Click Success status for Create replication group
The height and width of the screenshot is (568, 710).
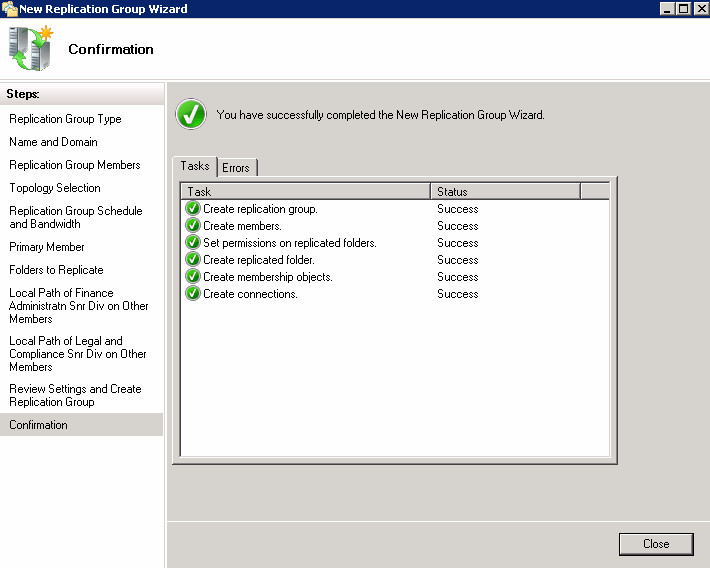click(458, 209)
